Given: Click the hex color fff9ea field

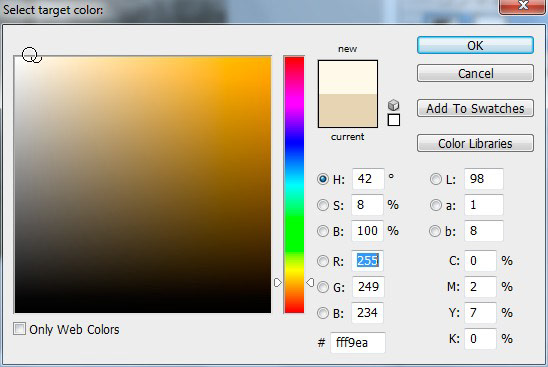Looking at the screenshot, I should click(358, 343).
